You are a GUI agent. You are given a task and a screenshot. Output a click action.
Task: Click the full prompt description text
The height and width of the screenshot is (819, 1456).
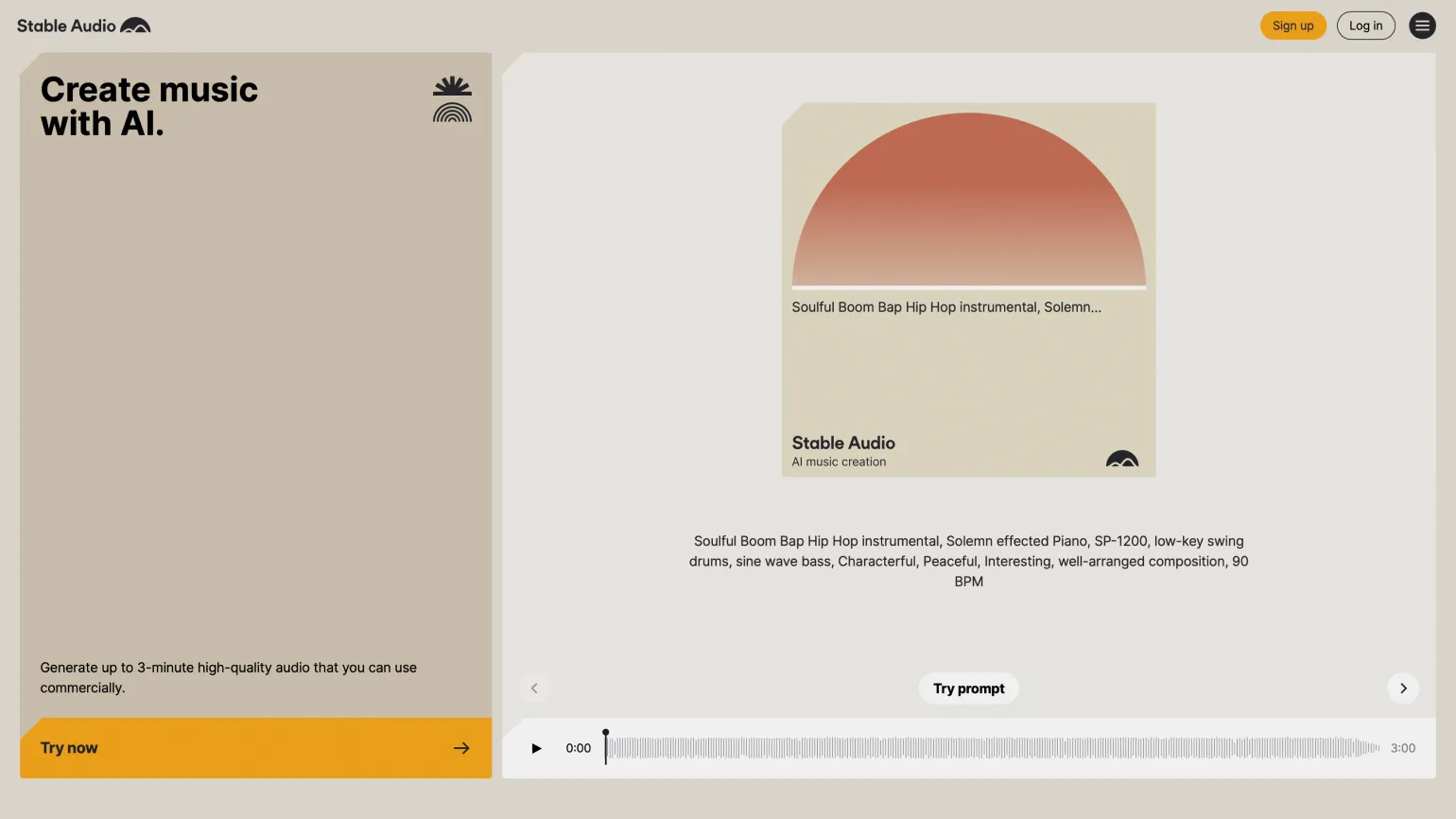point(968,561)
